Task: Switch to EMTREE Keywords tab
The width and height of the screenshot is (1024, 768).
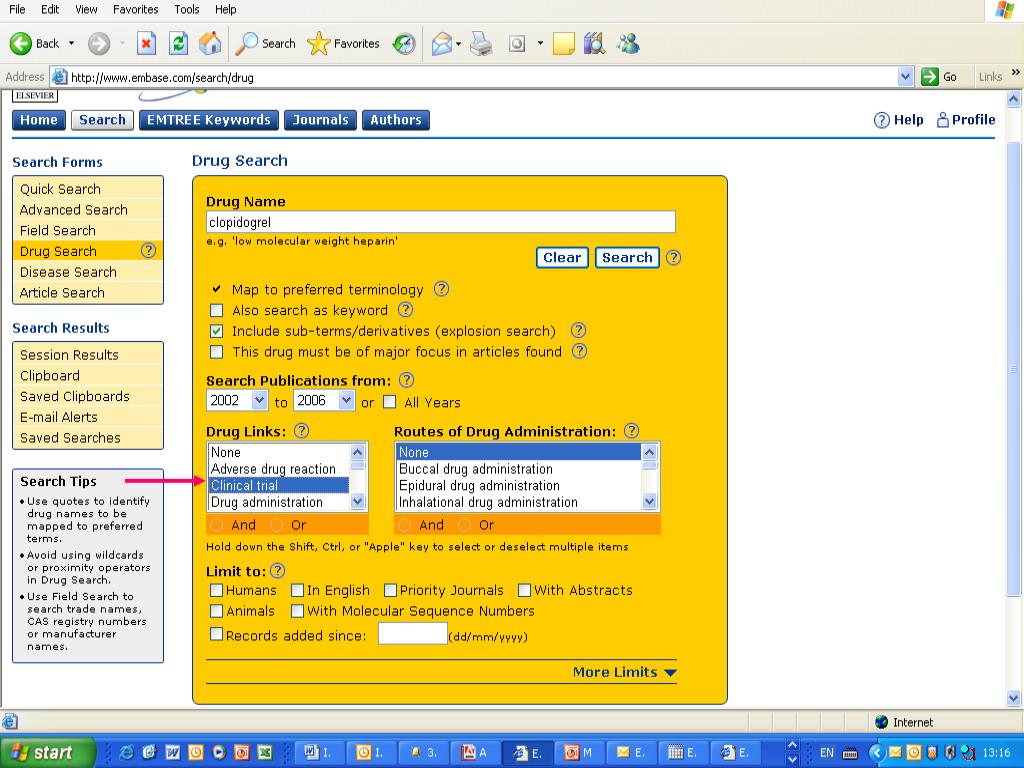Action: pos(208,120)
